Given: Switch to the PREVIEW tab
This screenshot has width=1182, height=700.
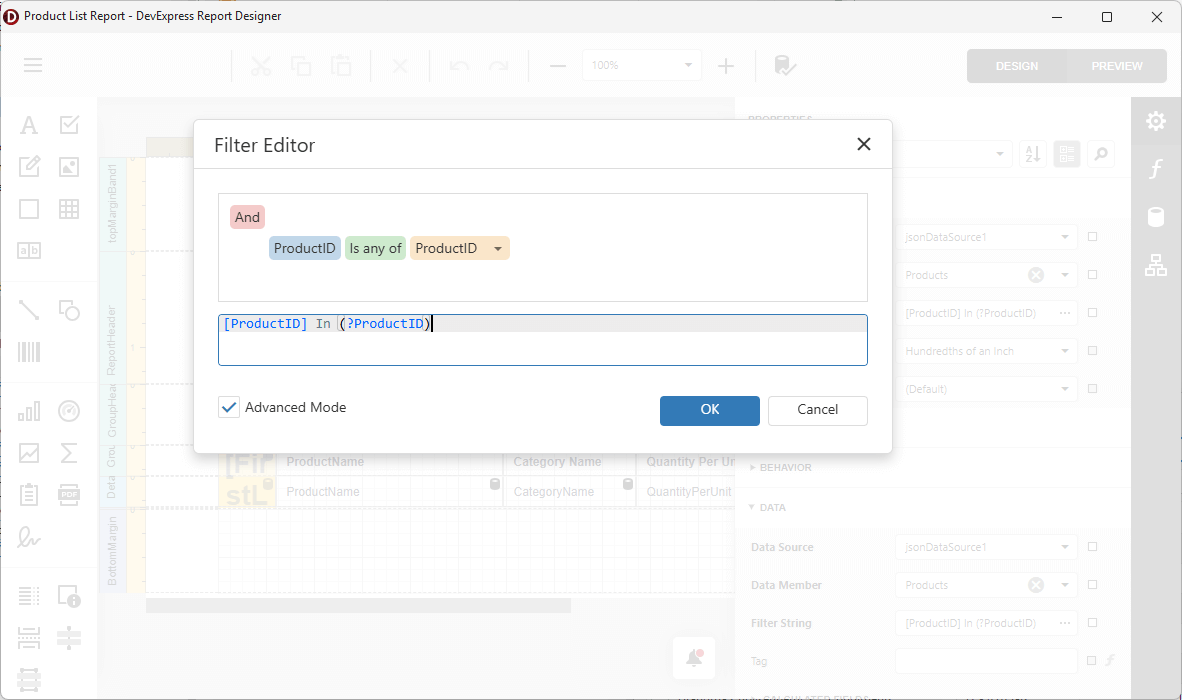Looking at the screenshot, I should 1116,65.
